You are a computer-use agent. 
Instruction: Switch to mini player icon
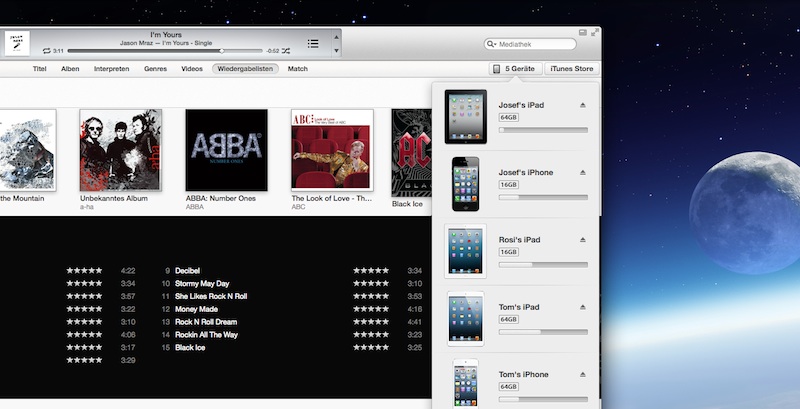coord(583,33)
